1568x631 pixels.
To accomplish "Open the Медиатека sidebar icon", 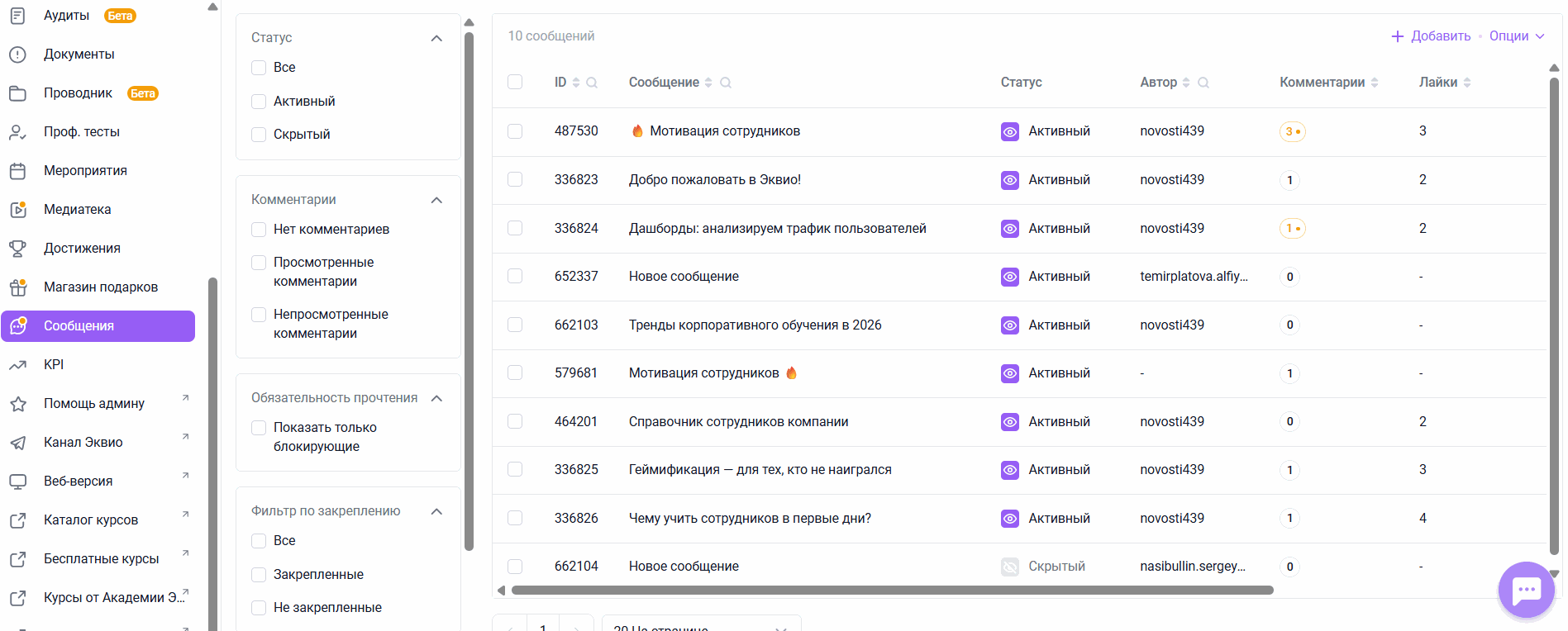I will click(18, 210).
